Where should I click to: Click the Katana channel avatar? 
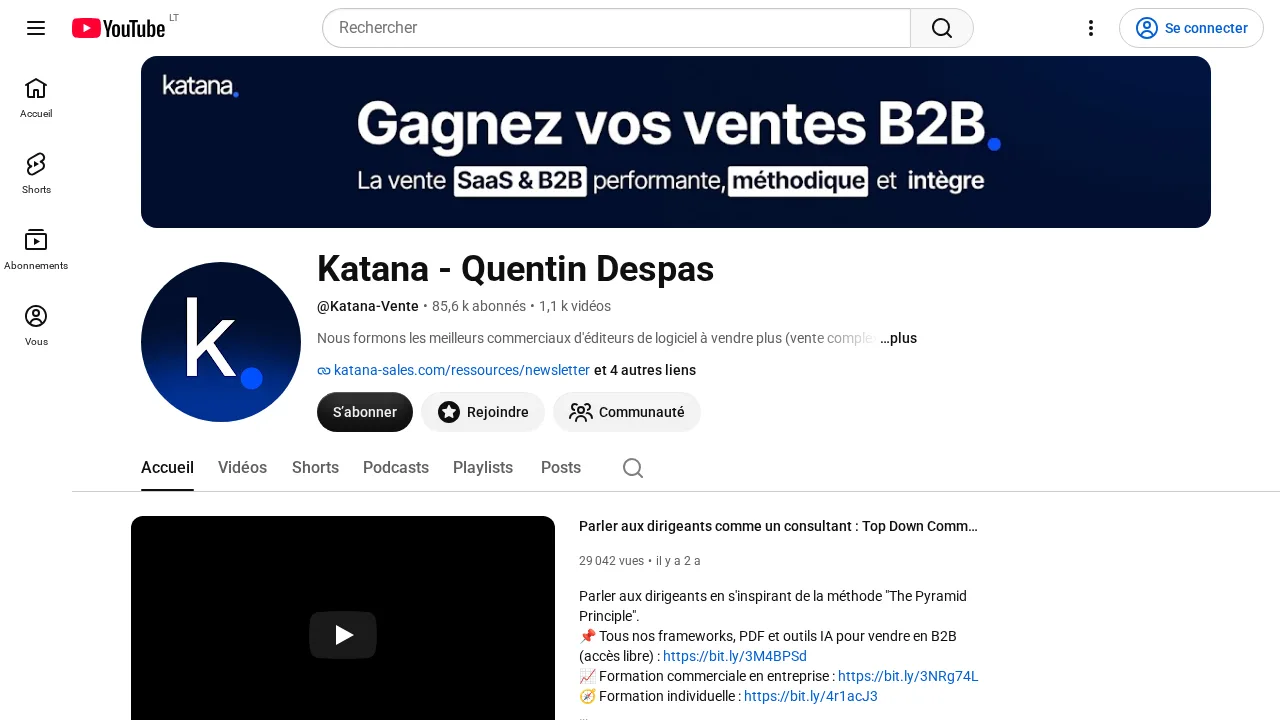tap(221, 342)
